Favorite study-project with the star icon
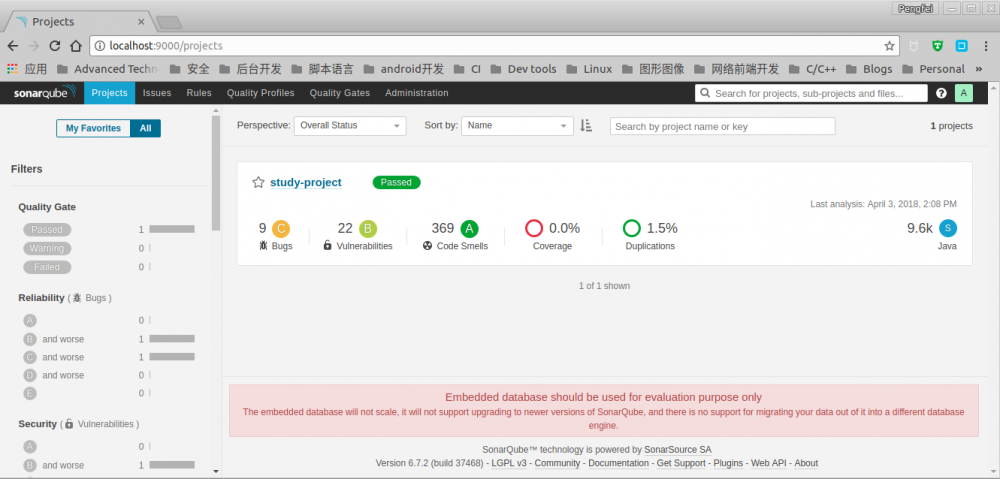The height and width of the screenshot is (479, 1000). click(258, 182)
